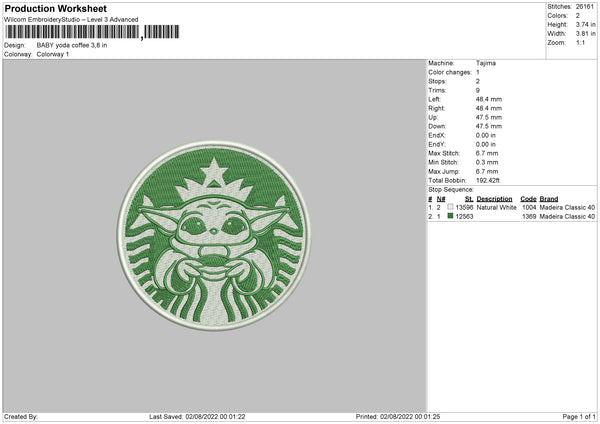This screenshot has height=424, width=600.
Task: Click the Min Stitch value 0.3 mm
Action: [487, 162]
